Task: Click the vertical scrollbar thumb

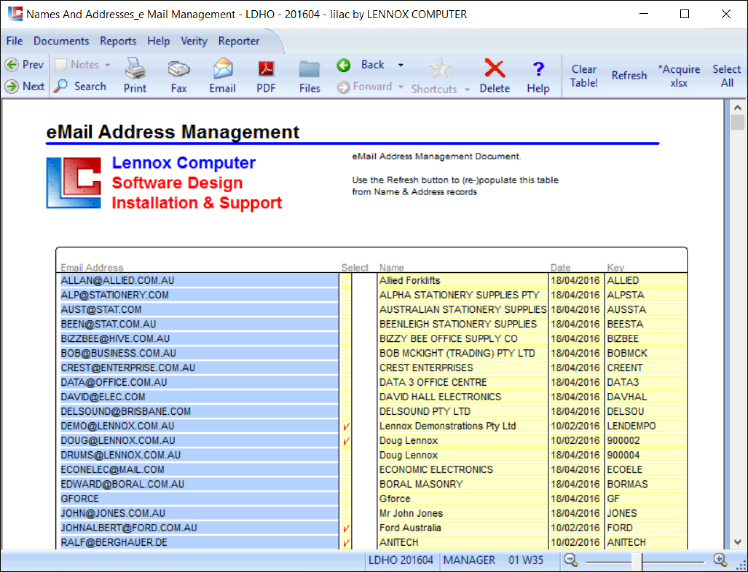Action: [x=738, y=123]
